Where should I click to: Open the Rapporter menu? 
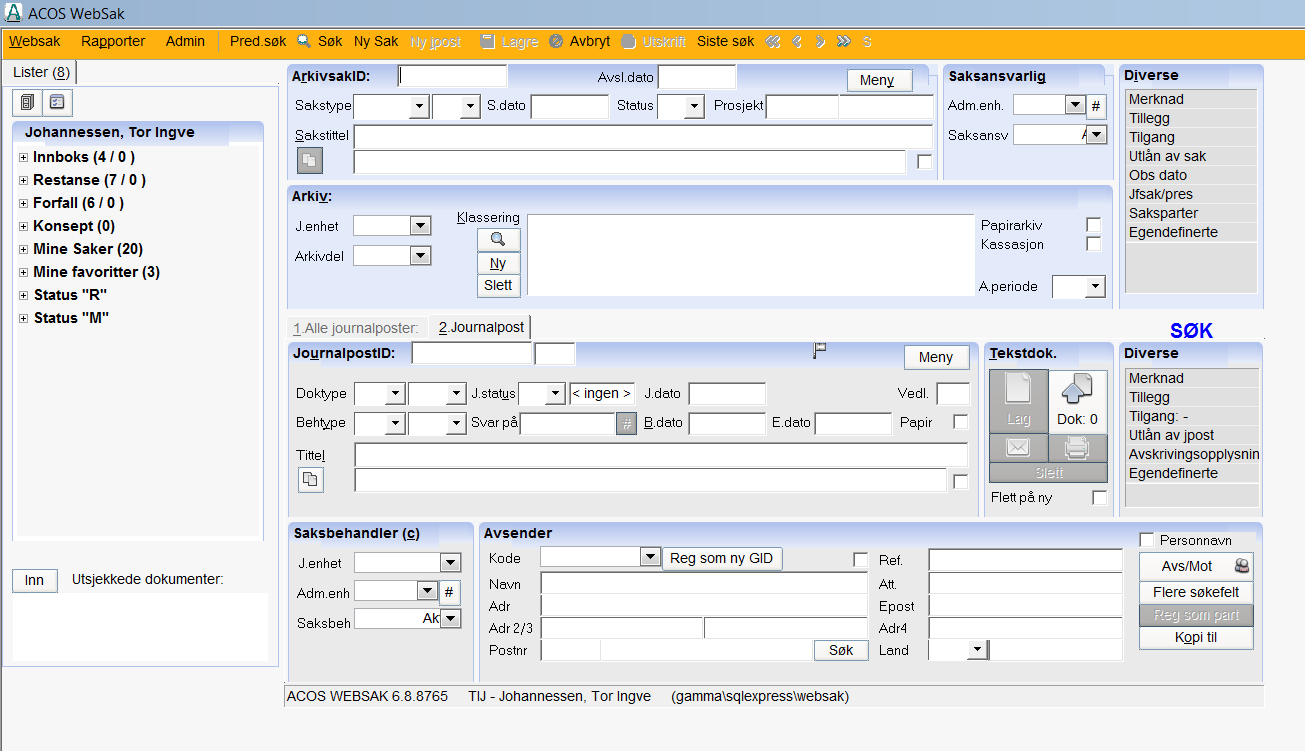tap(113, 42)
